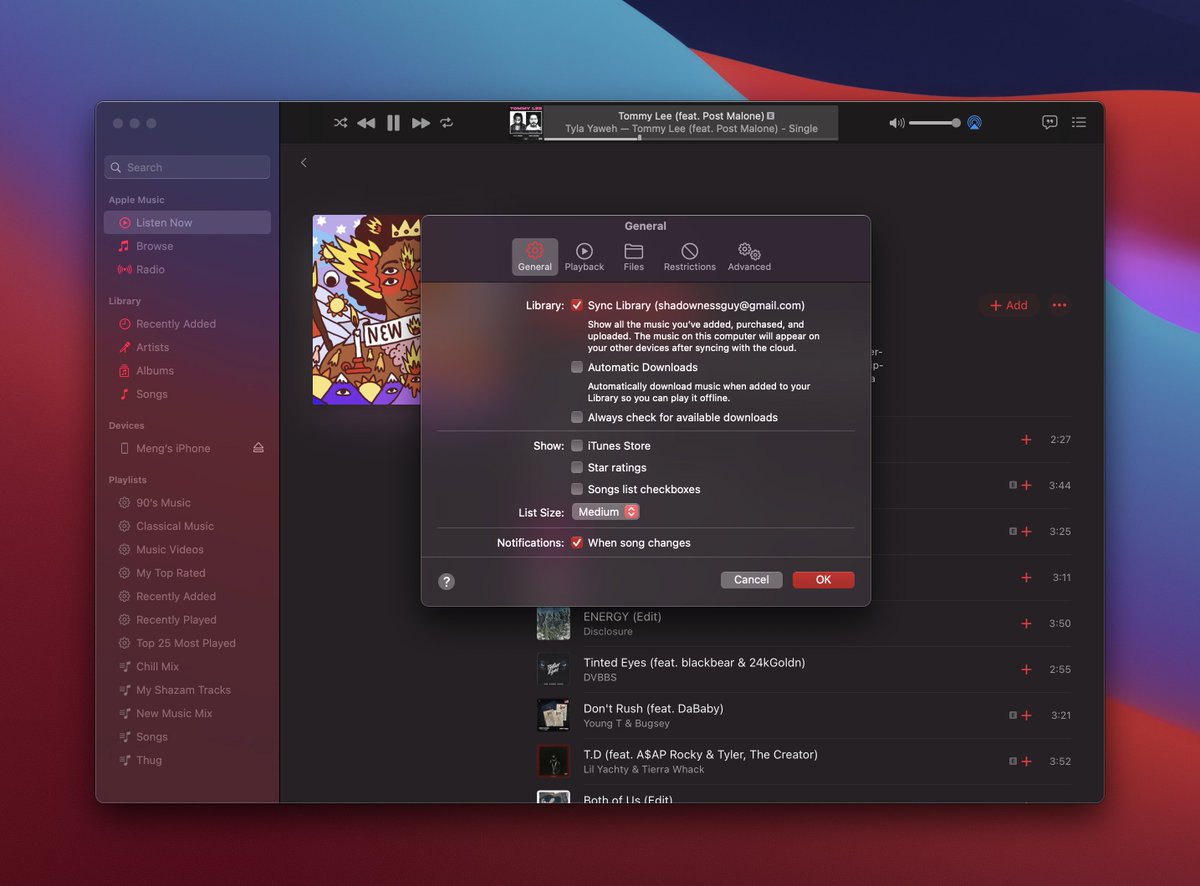Add T.D song to library
The image size is (1200, 886).
(x=1026, y=762)
